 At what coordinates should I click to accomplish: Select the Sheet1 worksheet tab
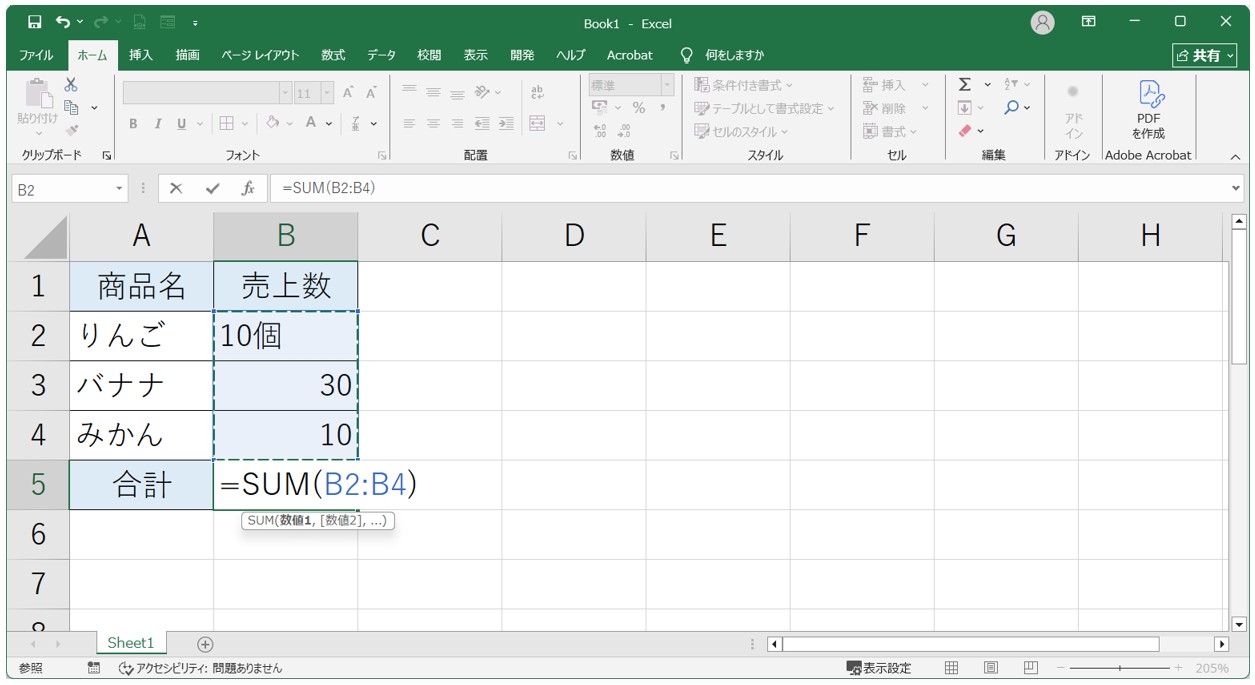(131, 643)
